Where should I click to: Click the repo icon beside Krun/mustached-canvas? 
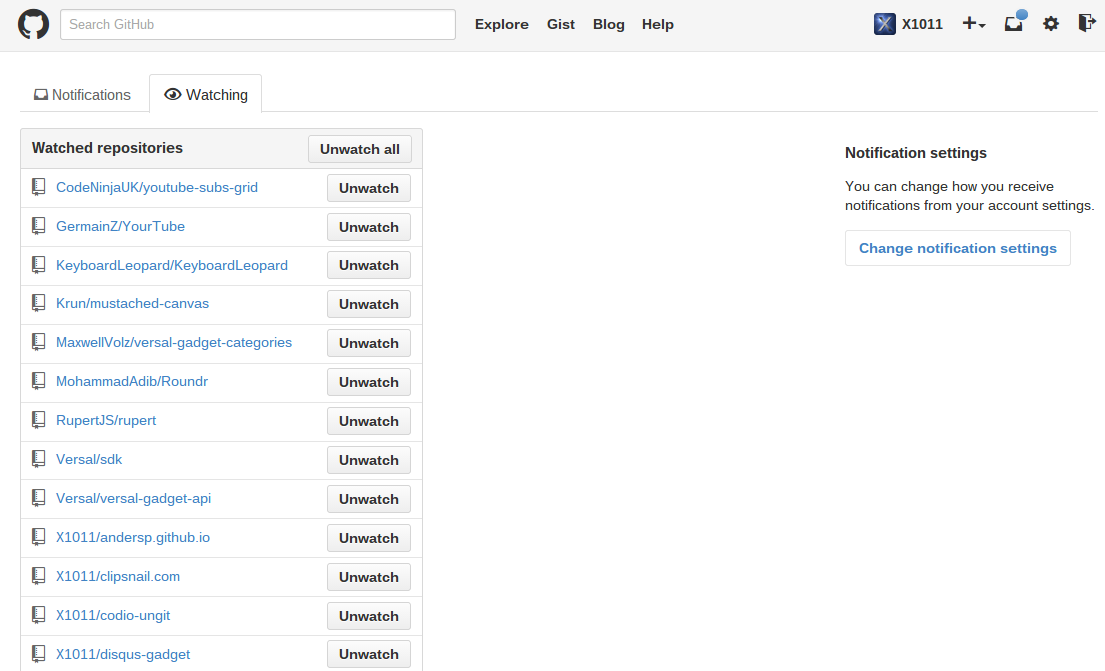pos(39,303)
